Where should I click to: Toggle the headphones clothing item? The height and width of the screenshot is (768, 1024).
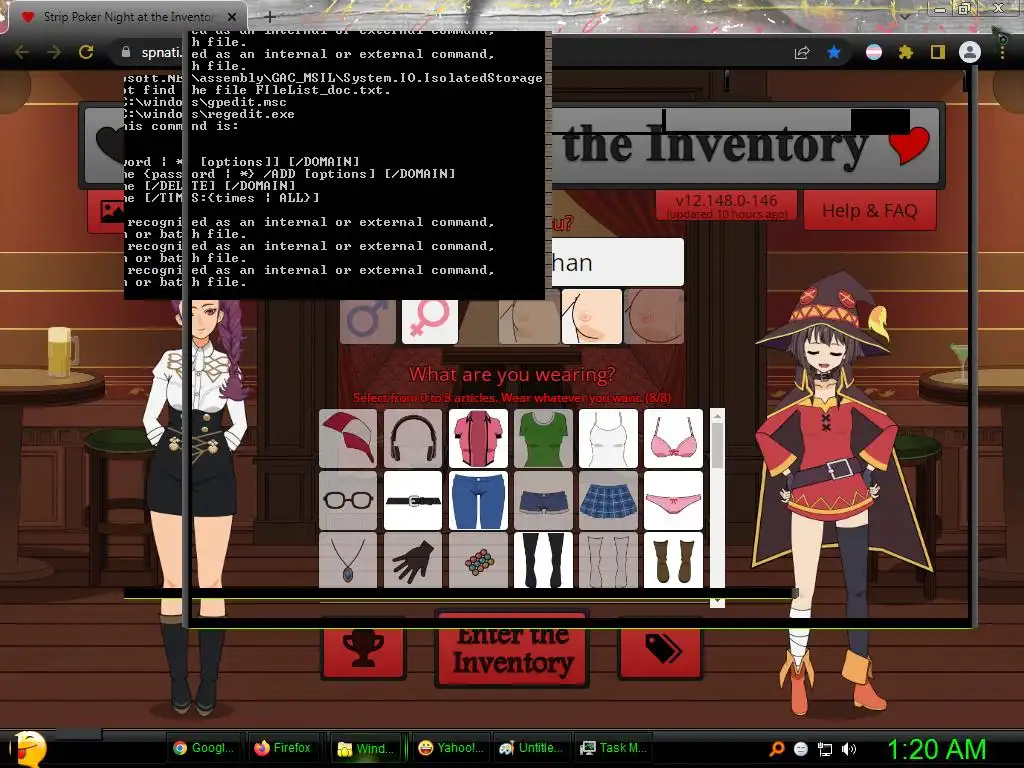coord(413,438)
